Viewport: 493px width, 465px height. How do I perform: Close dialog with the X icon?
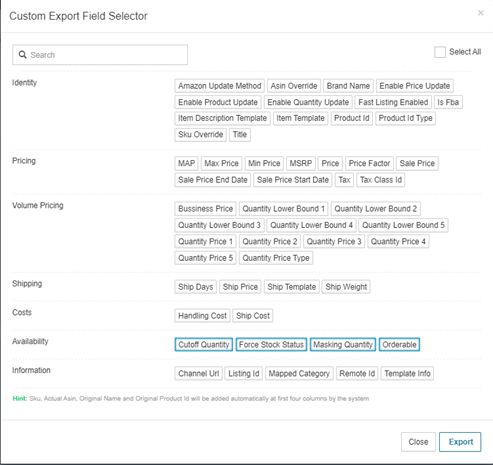pos(480,13)
